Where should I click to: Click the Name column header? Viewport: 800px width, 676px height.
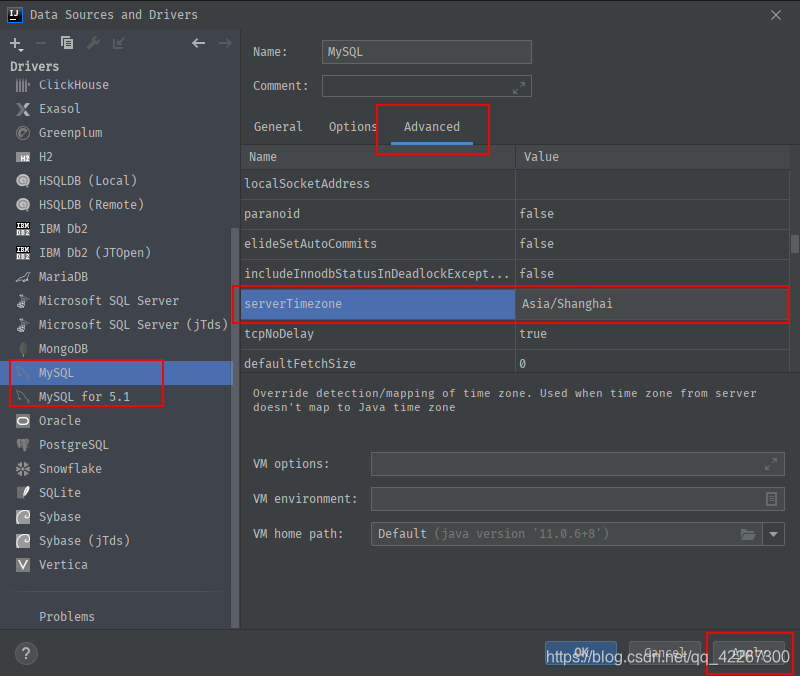click(378, 157)
